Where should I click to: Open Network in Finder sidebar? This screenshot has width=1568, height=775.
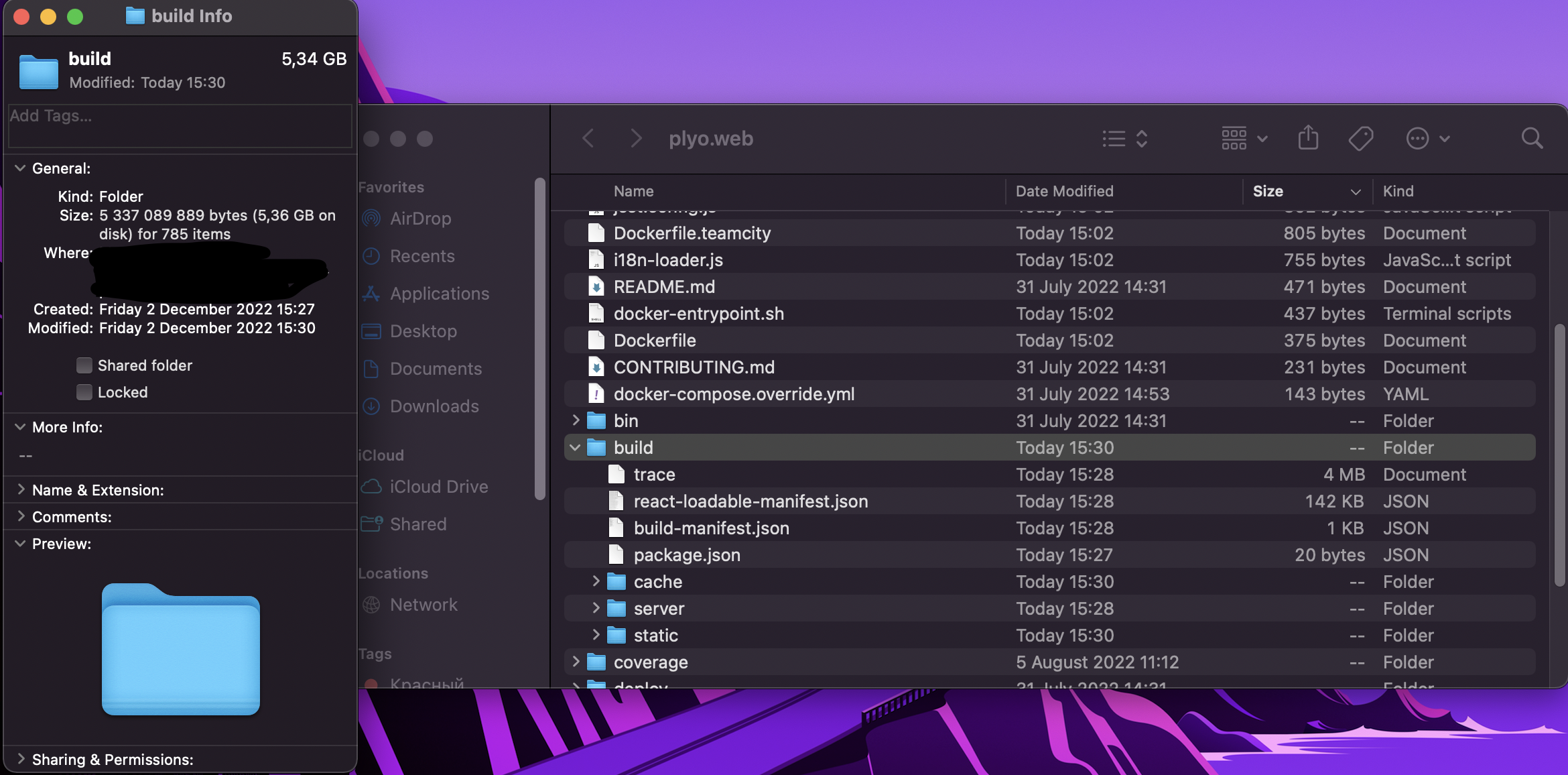[x=409, y=605]
